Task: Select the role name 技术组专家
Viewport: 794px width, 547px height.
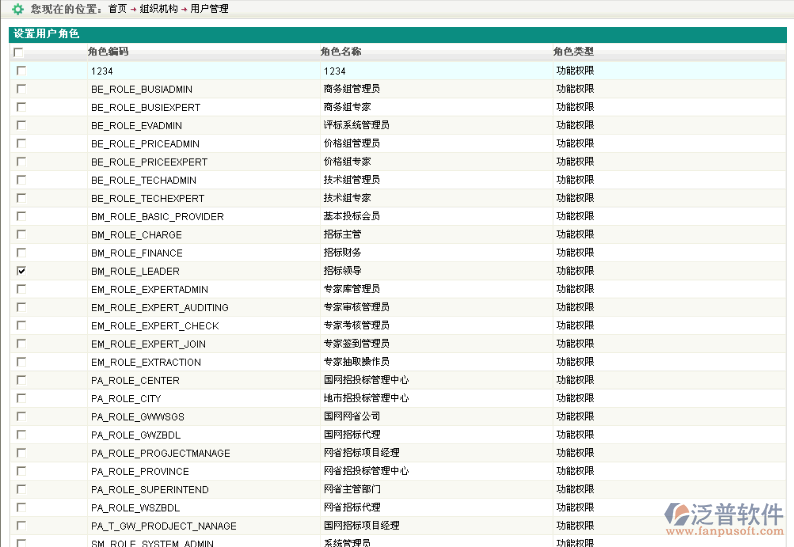Action: coord(347,198)
